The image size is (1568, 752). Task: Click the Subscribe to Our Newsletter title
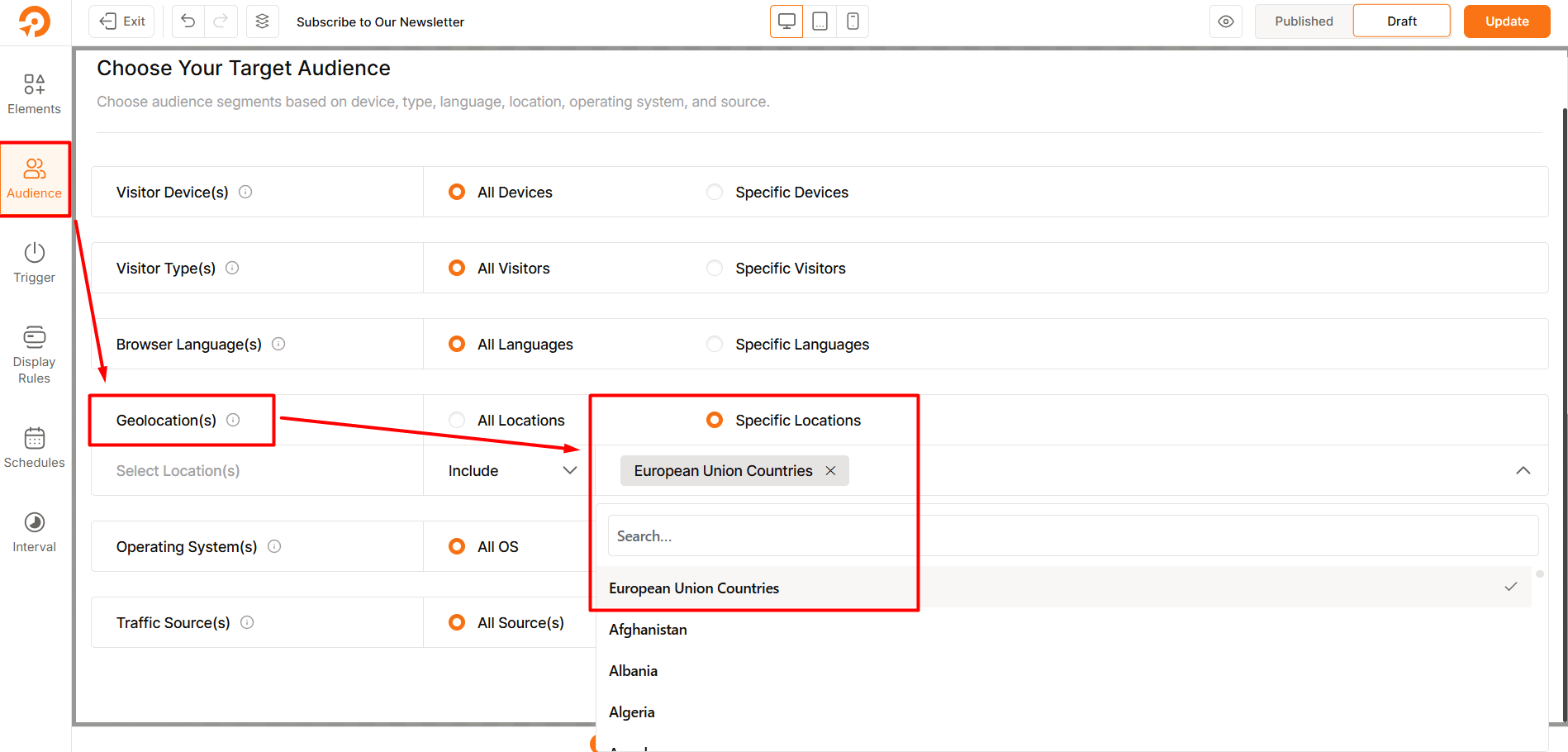click(x=380, y=21)
